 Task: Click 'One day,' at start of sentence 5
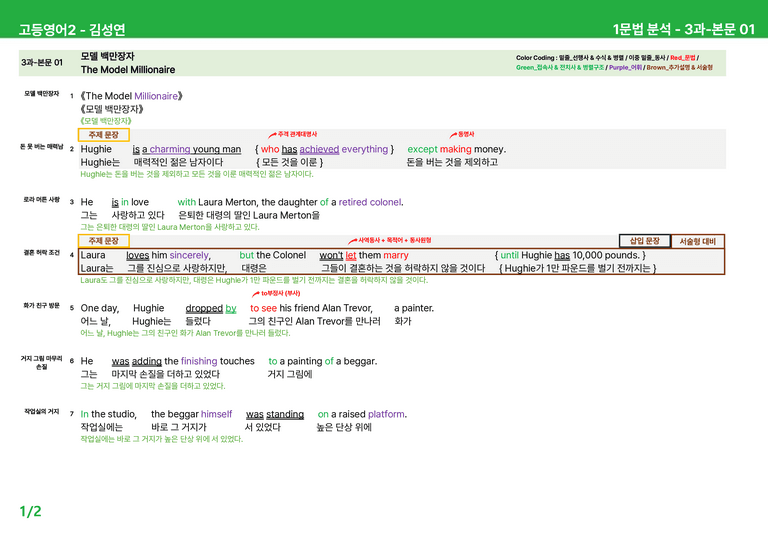100,308
